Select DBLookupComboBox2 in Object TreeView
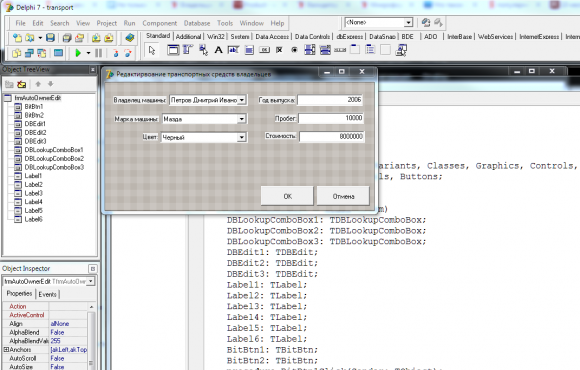Screen dimensions: 580x370 pyautogui.click(x=54, y=158)
